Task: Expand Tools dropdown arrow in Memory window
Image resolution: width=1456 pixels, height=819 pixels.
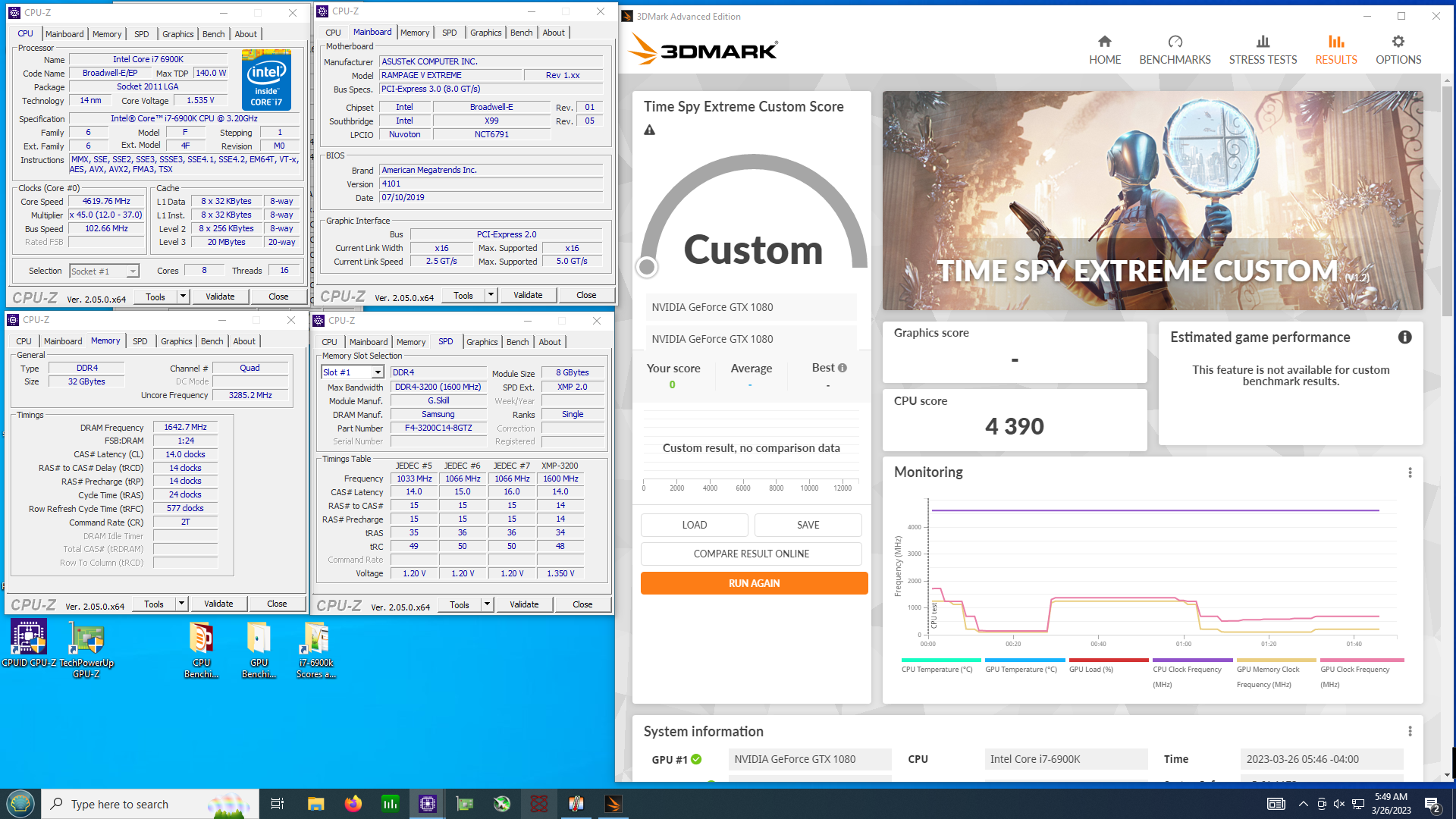Action: pos(181,604)
